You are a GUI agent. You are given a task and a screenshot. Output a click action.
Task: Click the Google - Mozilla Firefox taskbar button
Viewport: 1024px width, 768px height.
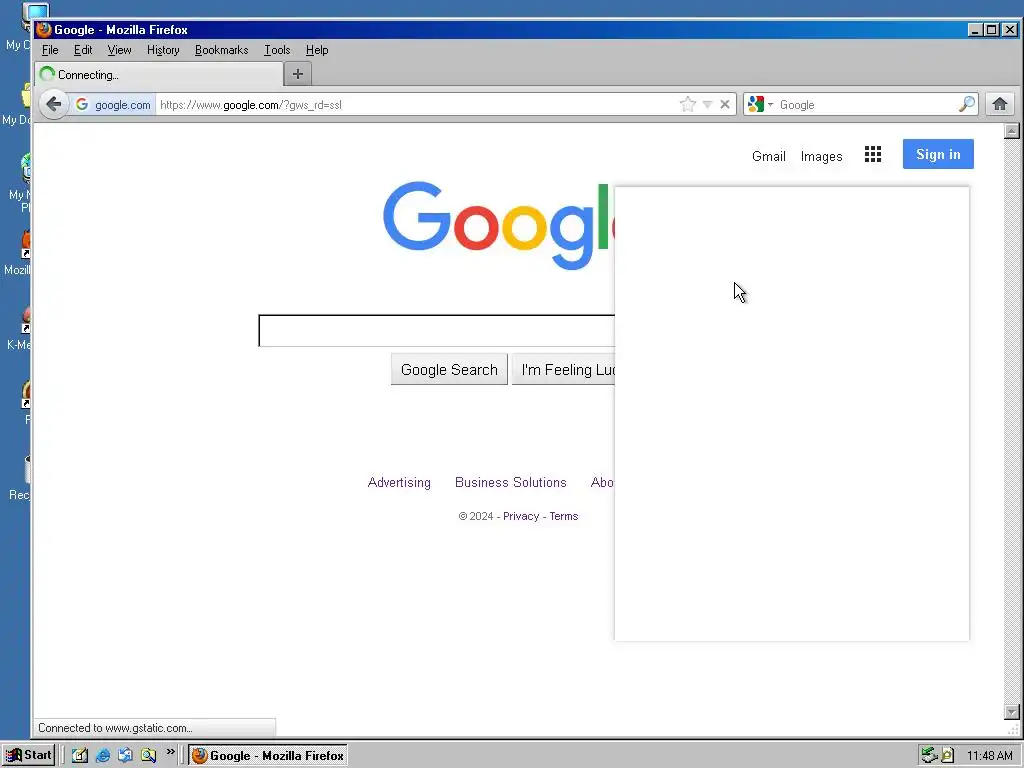coord(268,755)
